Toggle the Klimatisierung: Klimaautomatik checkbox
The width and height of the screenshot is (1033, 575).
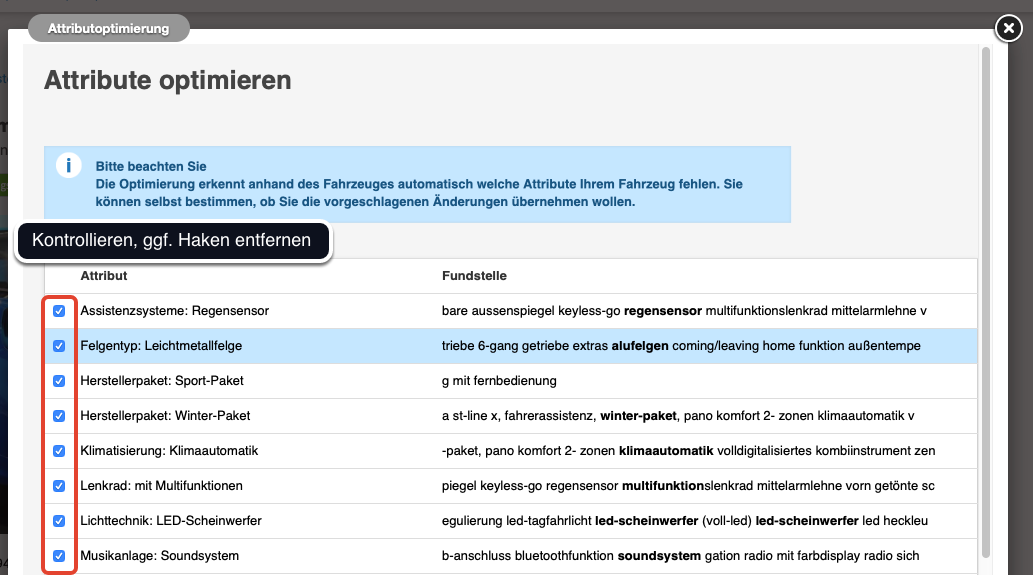(x=59, y=451)
